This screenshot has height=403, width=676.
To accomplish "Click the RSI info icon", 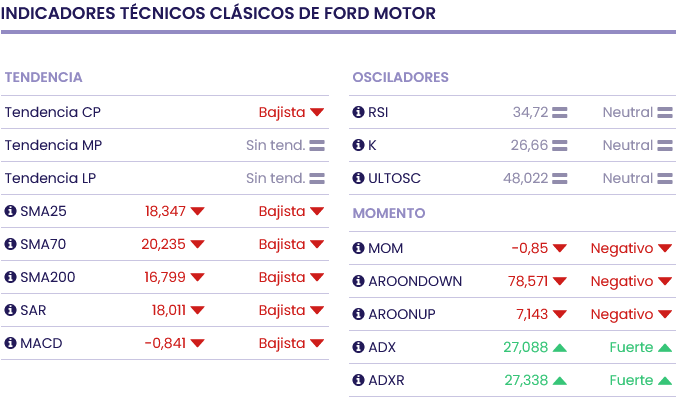I will coord(359,112).
